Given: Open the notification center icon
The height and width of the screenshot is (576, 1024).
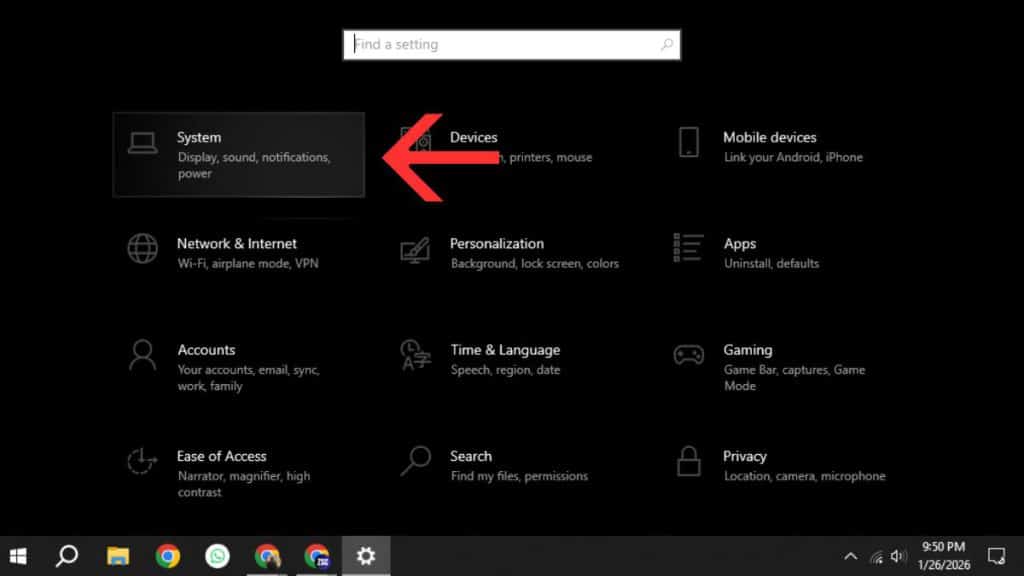Looking at the screenshot, I should pyautogui.click(x=996, y=556).
